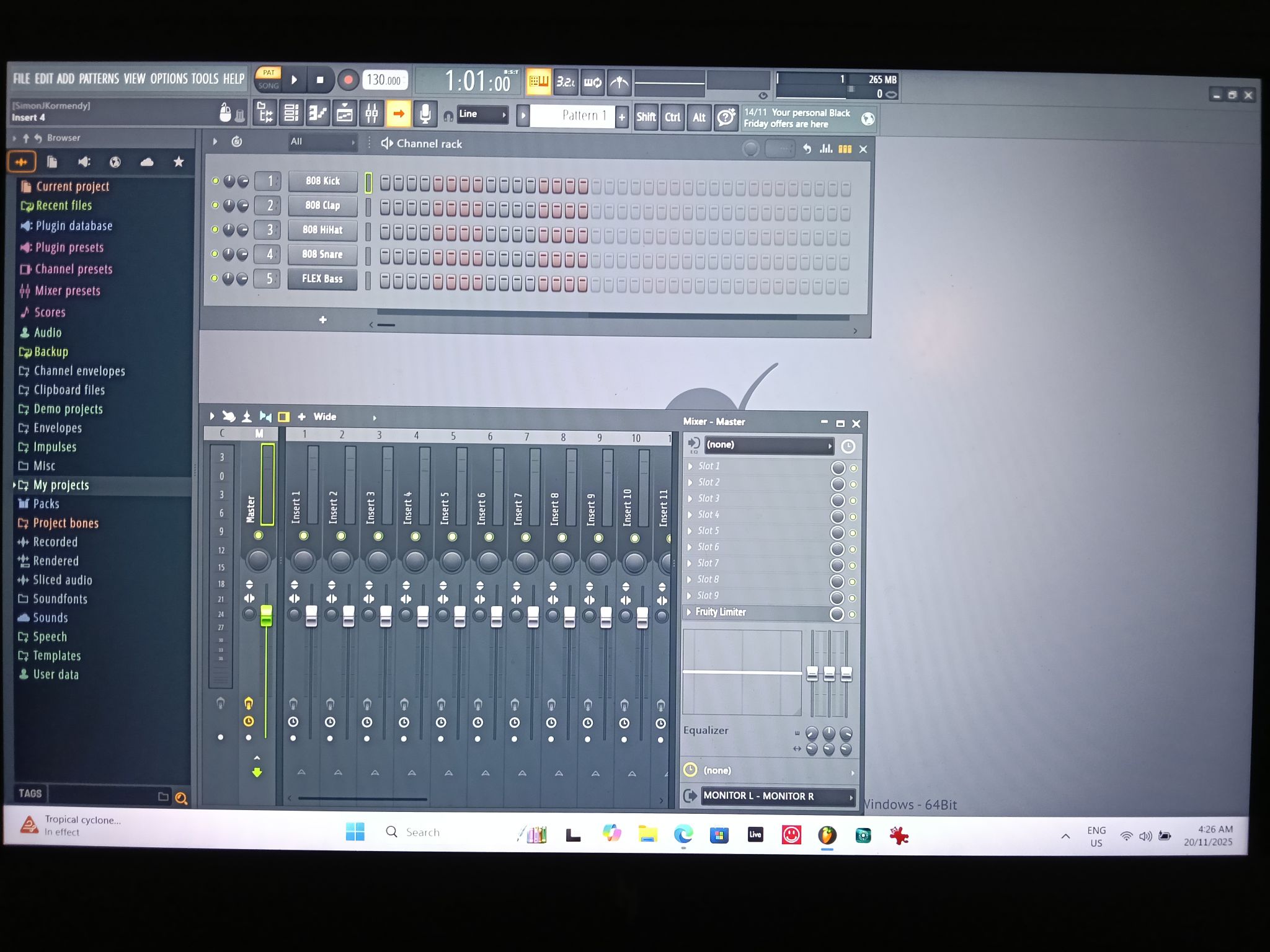Screen dimensions: 1270x952
Task: Select the cloud icon in the Browser tabs
Action: coord(147,162)
